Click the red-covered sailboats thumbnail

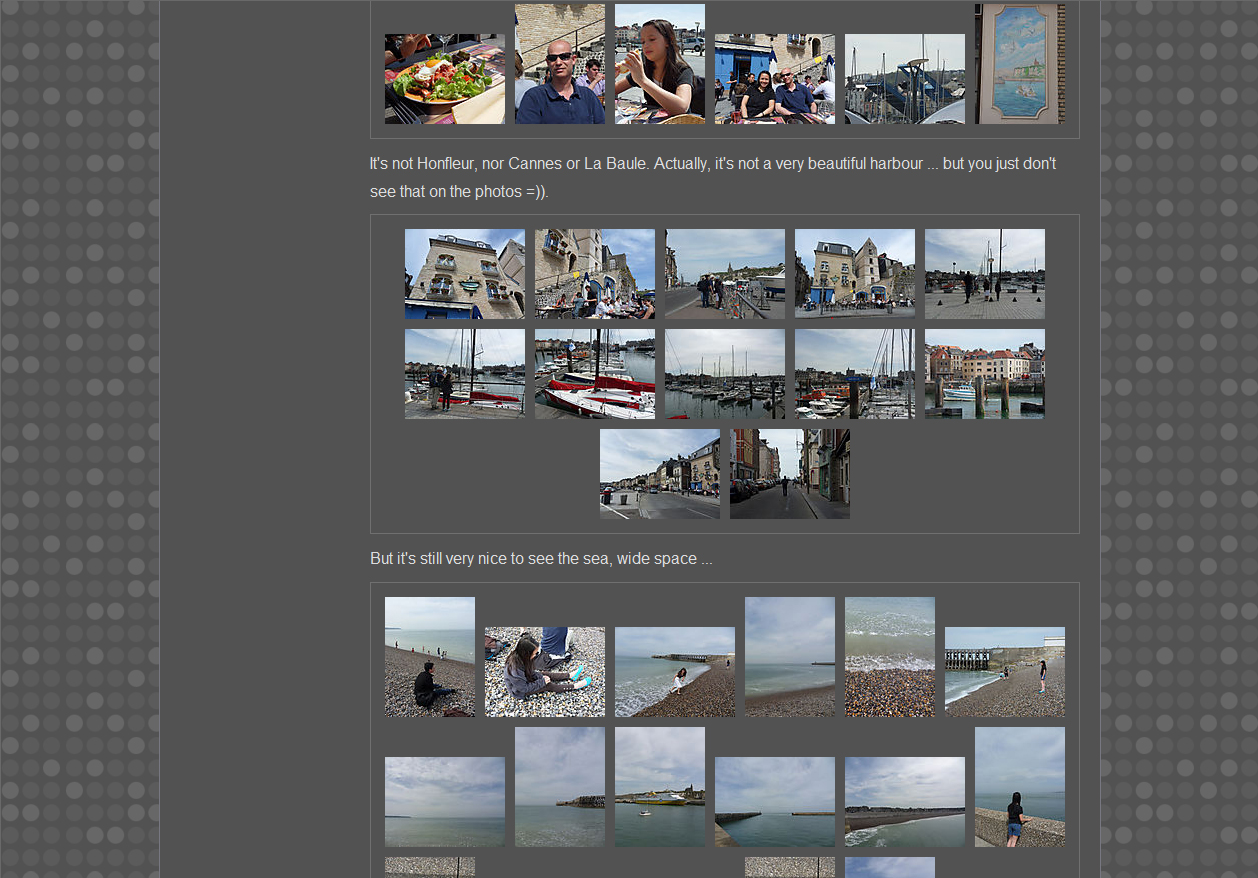coord(594,374)
